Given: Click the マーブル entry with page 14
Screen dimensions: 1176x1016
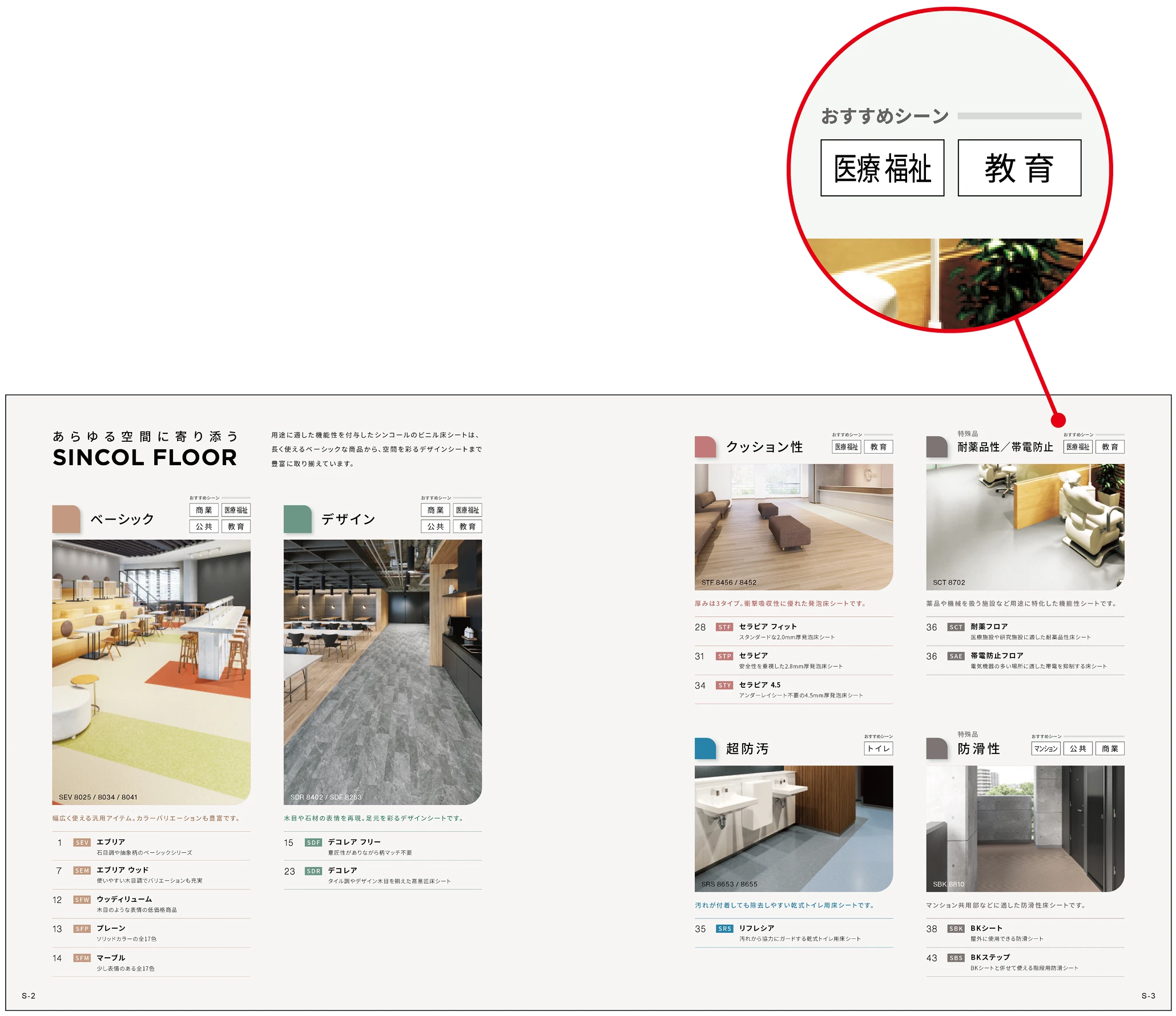Looking at the screenshot, I should click(x=111, y=958).
